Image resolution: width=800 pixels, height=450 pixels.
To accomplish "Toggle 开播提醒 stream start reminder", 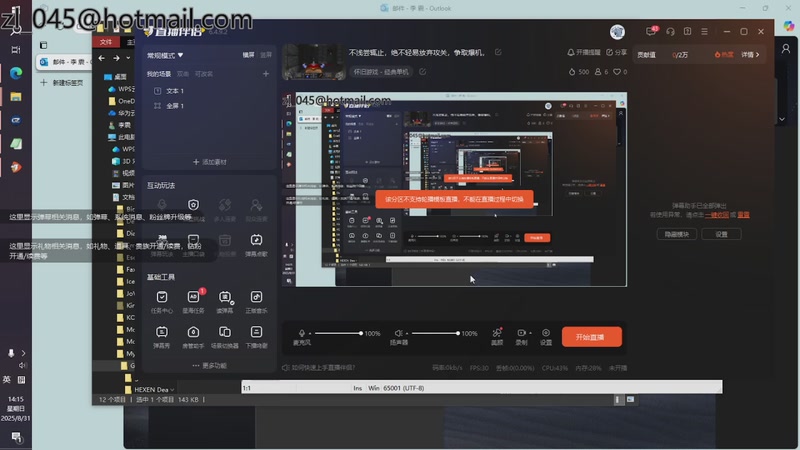I will pos(584,53).
